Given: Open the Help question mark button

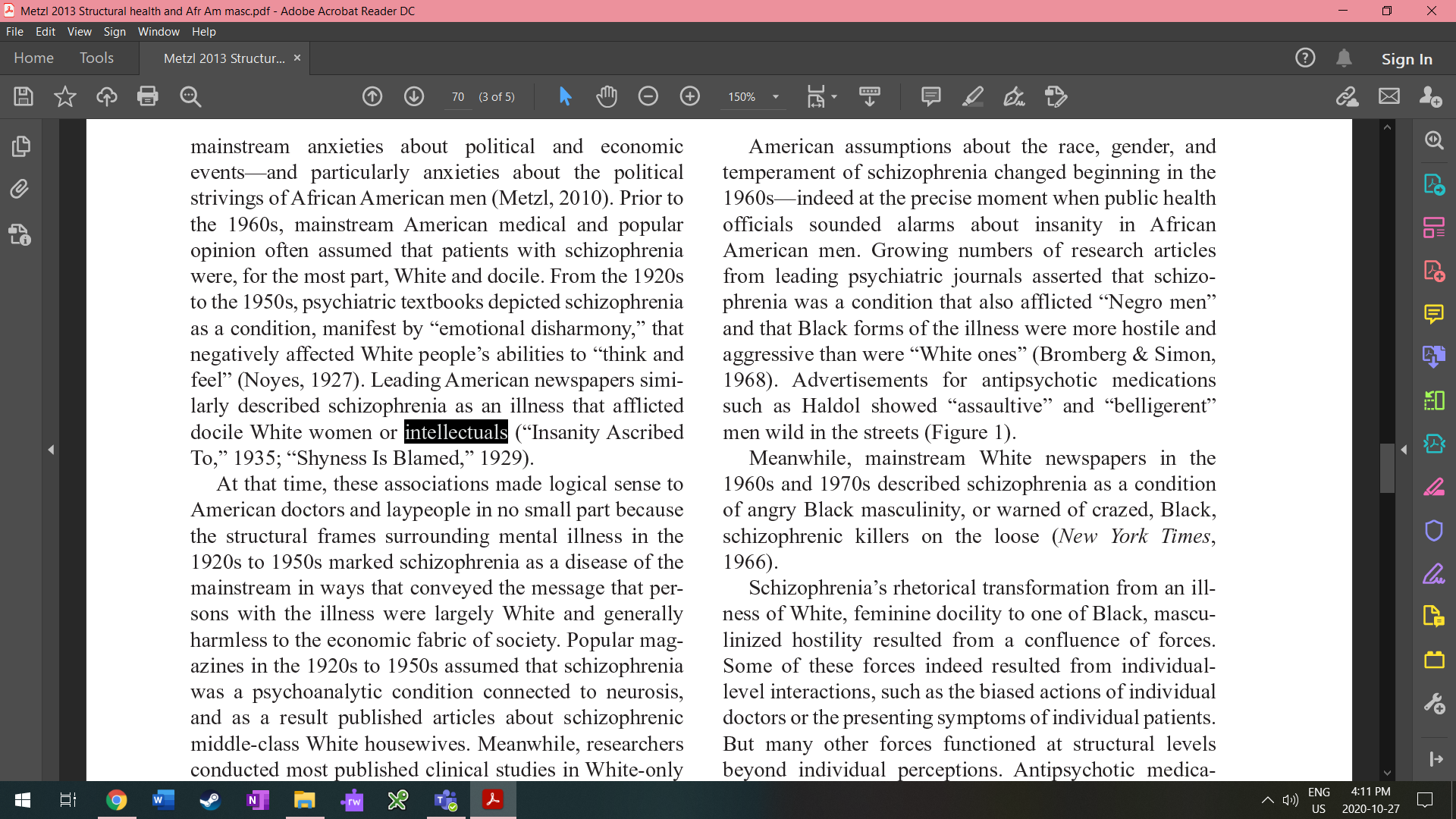Looking at the screenshot, I should tap(1305, 58).
